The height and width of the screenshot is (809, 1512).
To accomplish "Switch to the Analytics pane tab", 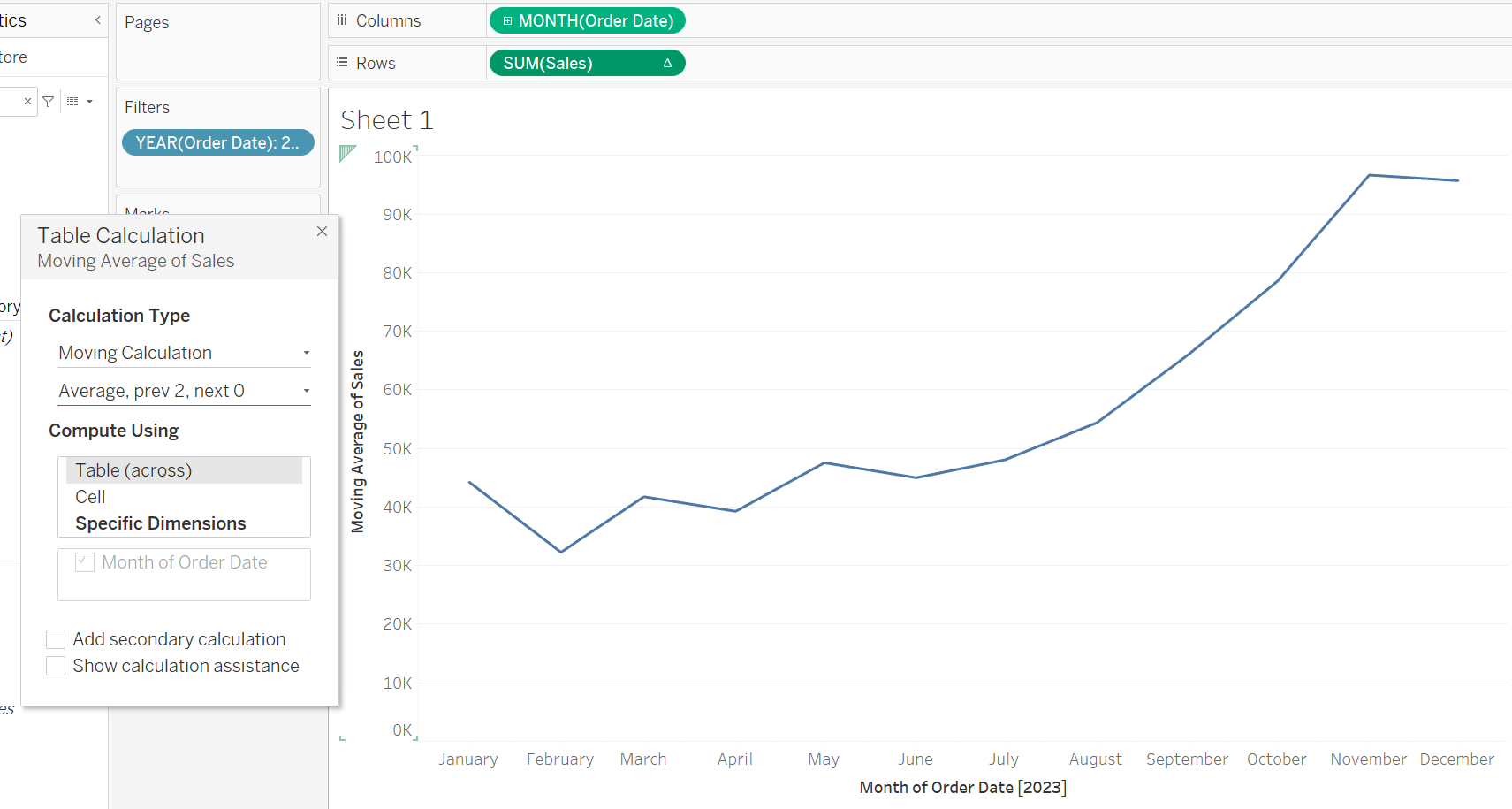I will pos(11,19).
